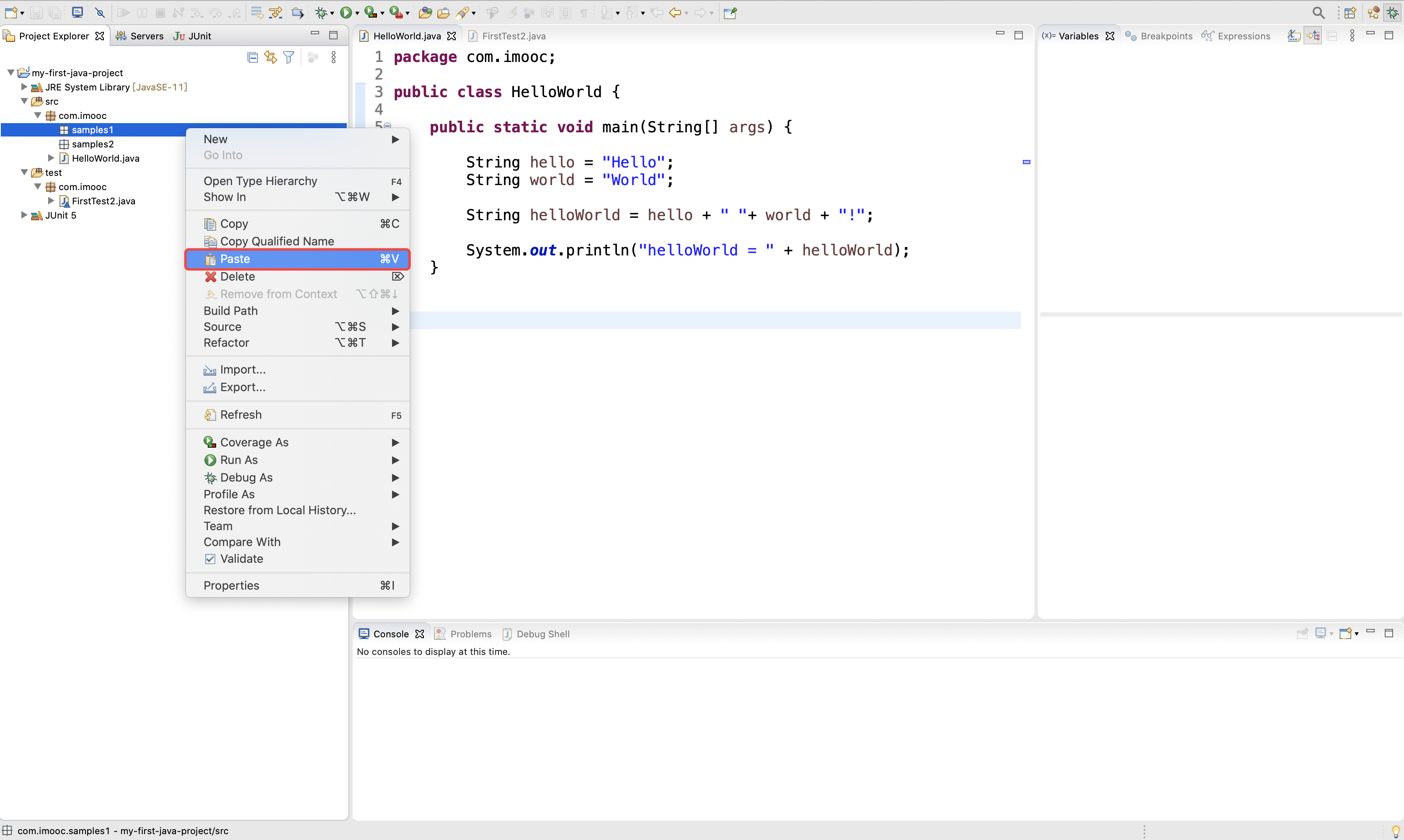Click line 1 'package com.imooc;' in editor
The image size is (1404, 840).
coord(475,57)
